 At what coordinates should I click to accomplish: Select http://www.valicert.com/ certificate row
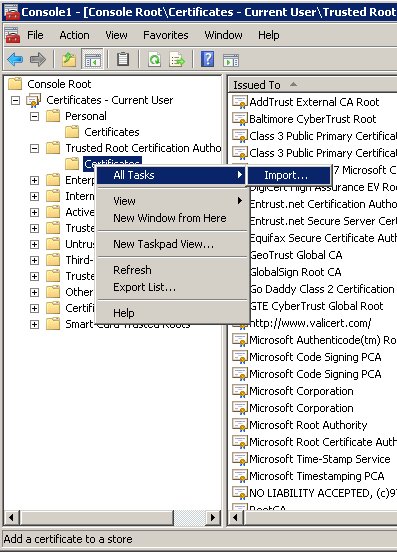(310, 323)
